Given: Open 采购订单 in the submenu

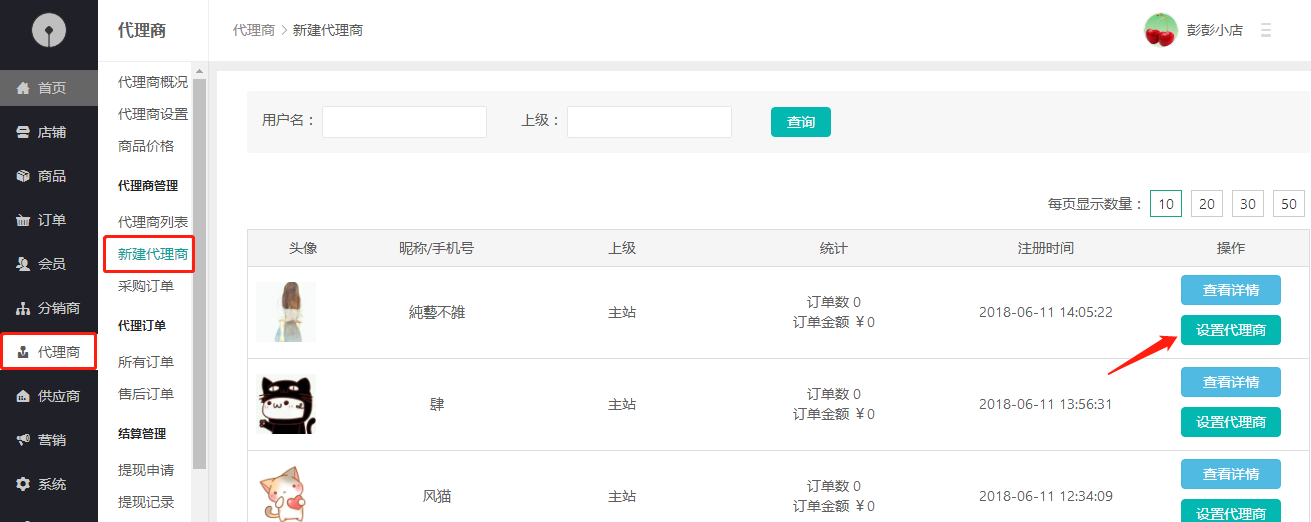Looking at the screenshot, I should click(146, 286).
